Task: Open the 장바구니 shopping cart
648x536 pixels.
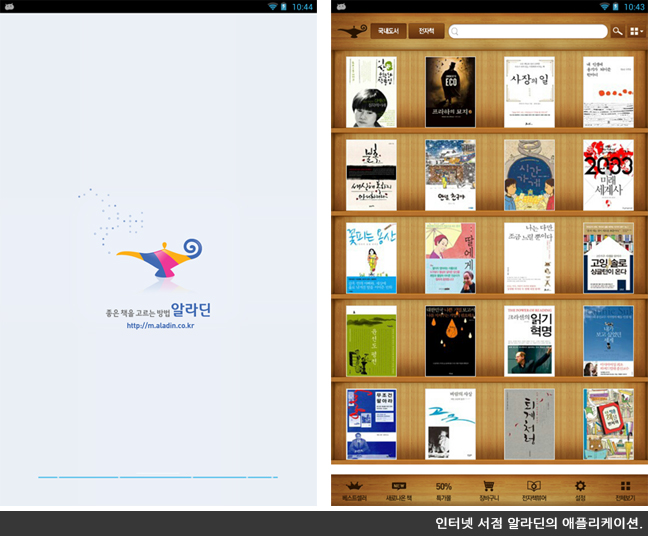Action: point(489,491)
